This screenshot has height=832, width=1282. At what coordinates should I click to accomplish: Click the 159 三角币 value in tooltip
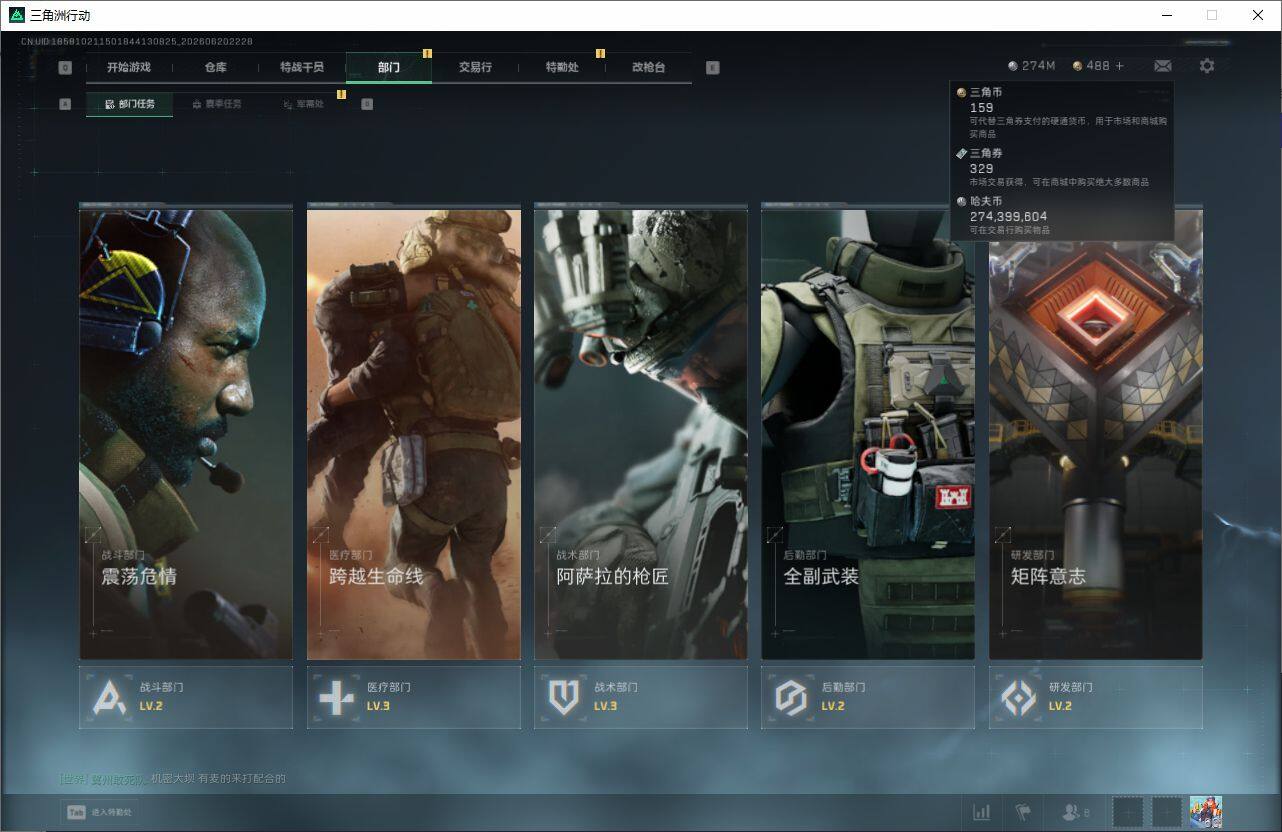tap(981, 107)
